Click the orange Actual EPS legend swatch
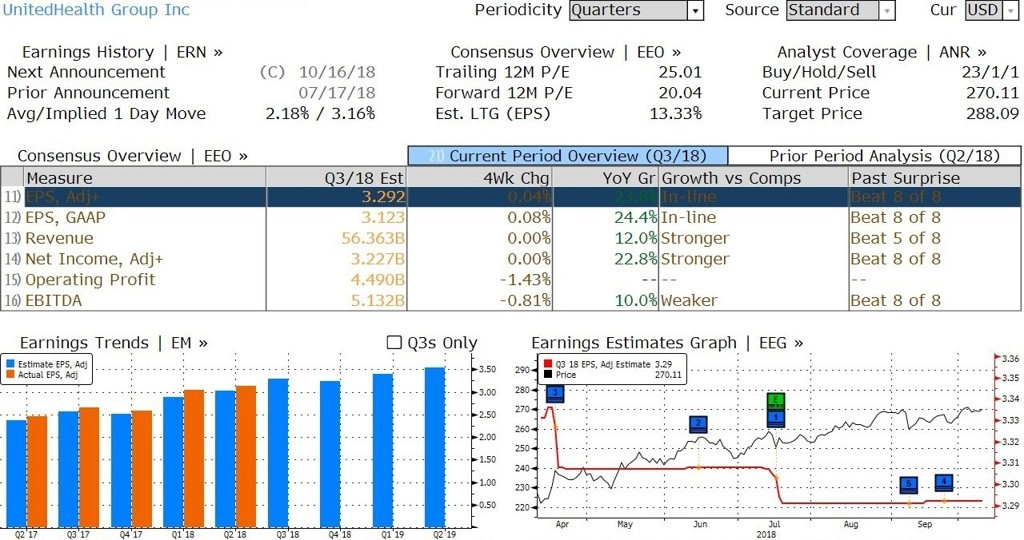The width and height of the screenshot is (1024, 540). pyautogui.click(x=10, y=375)
